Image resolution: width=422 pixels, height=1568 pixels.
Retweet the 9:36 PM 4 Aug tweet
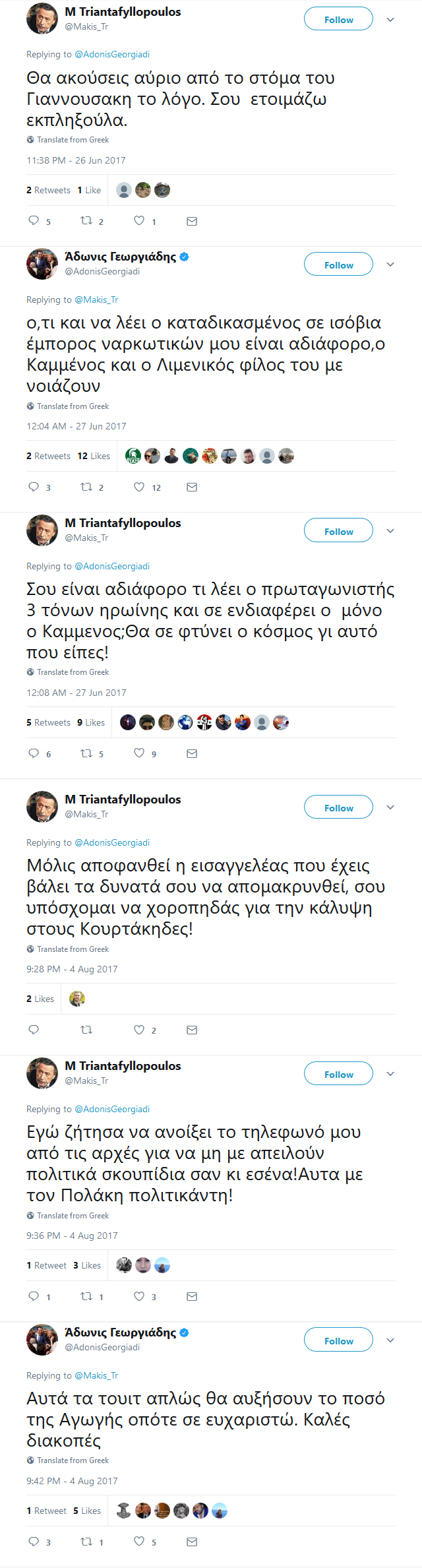pyautogui.click(x=86, y=1296)
